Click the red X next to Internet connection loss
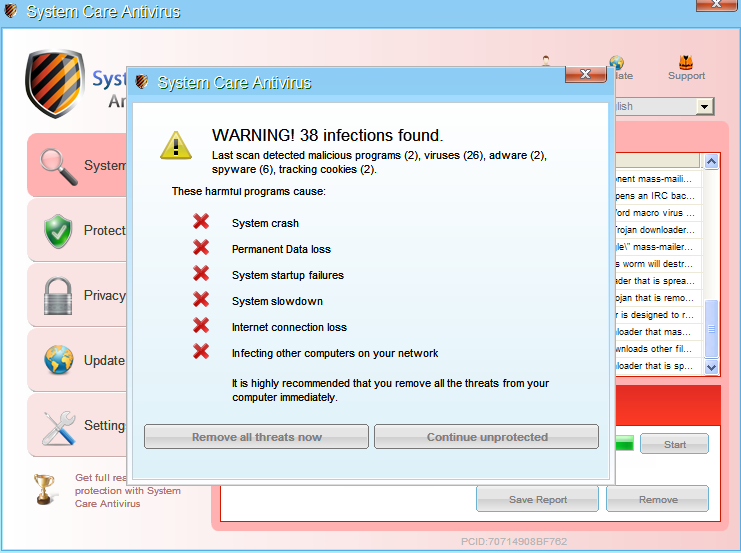This screenshot has width=741, height=553. pos(201,325)
